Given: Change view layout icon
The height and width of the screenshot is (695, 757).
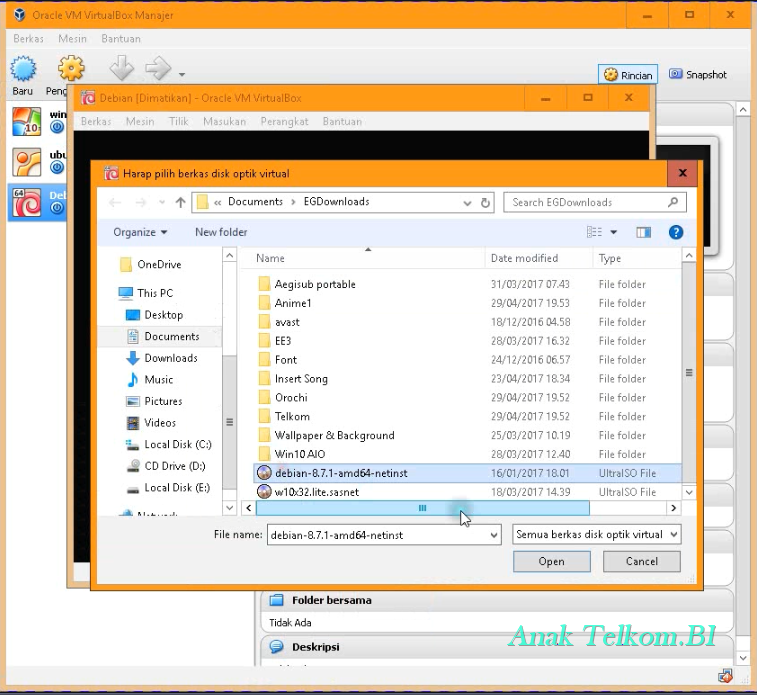Looking at the screenshot, I should pyautogui.click(x=594, y=232).
